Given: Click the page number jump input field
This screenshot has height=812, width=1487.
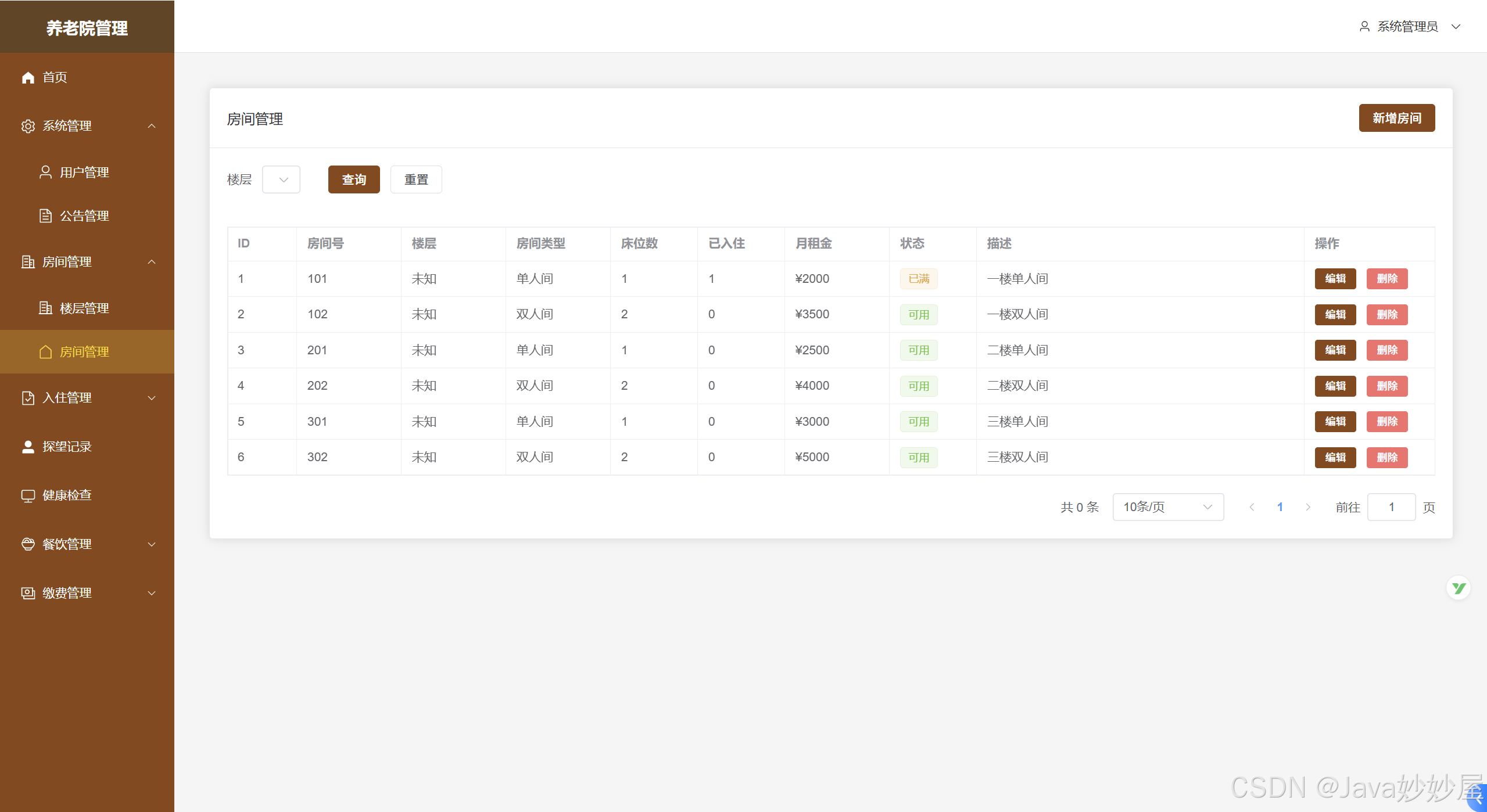Looking at the screenshot, I should pyautogui.click(x=1391, y=507).
